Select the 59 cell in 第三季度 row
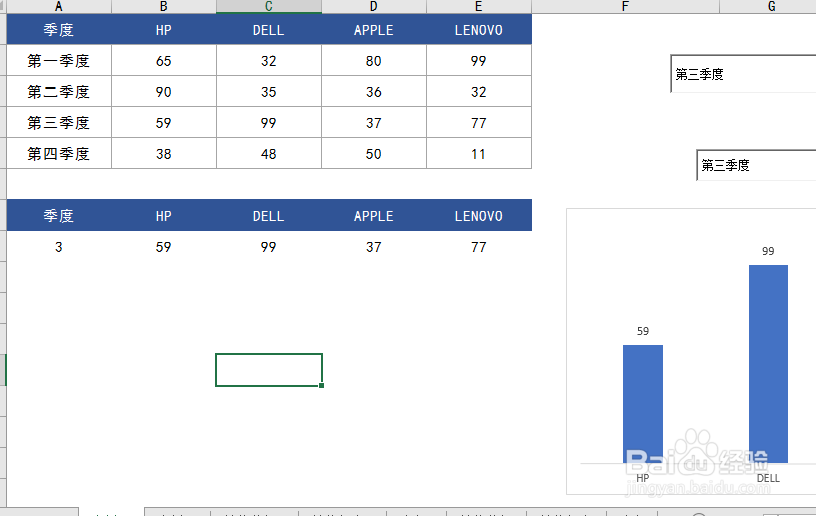The height and width of the screenshot is (516, 816). (x=163, y=123)
